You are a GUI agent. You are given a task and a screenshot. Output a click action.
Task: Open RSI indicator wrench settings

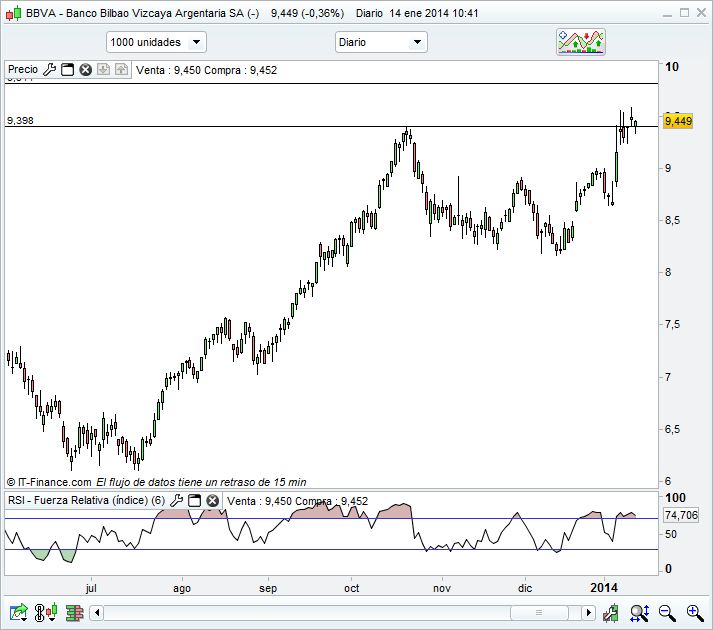tap(176, 501)
